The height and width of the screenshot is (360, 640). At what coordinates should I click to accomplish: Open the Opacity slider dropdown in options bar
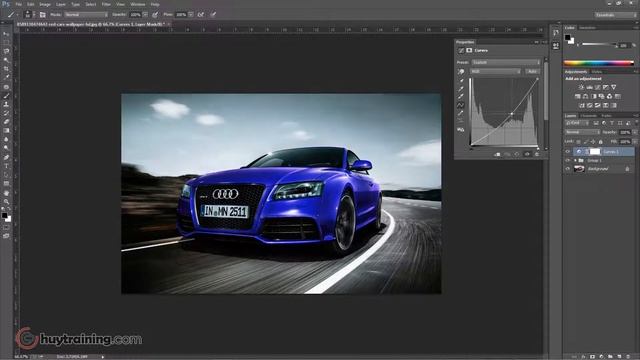pos(145,14)
